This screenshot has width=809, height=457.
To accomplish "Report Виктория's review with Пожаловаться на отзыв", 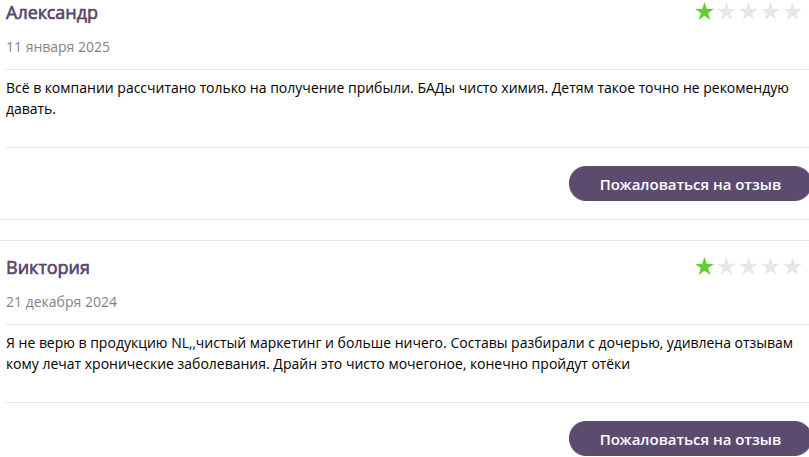I will 689,440.
